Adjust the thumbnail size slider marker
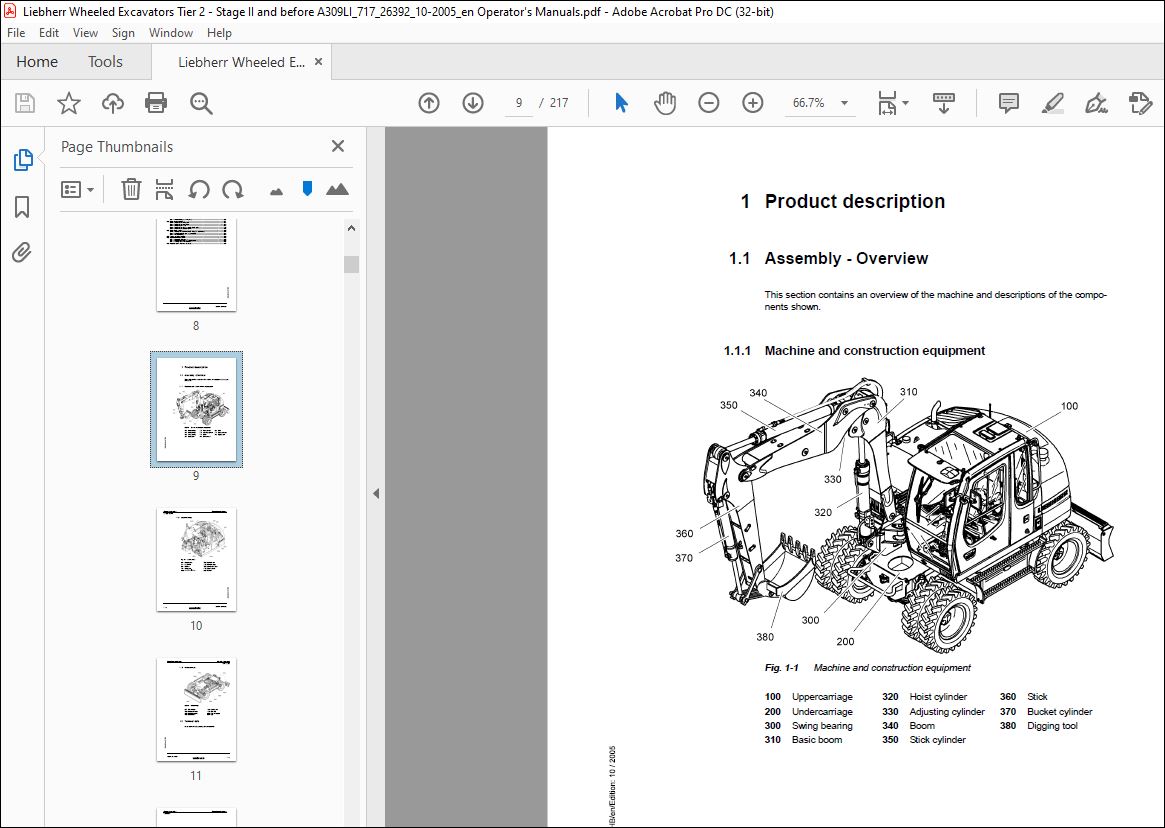This screenshot has width=1165, height=828. pyautogui.click(x=307, y=189)
